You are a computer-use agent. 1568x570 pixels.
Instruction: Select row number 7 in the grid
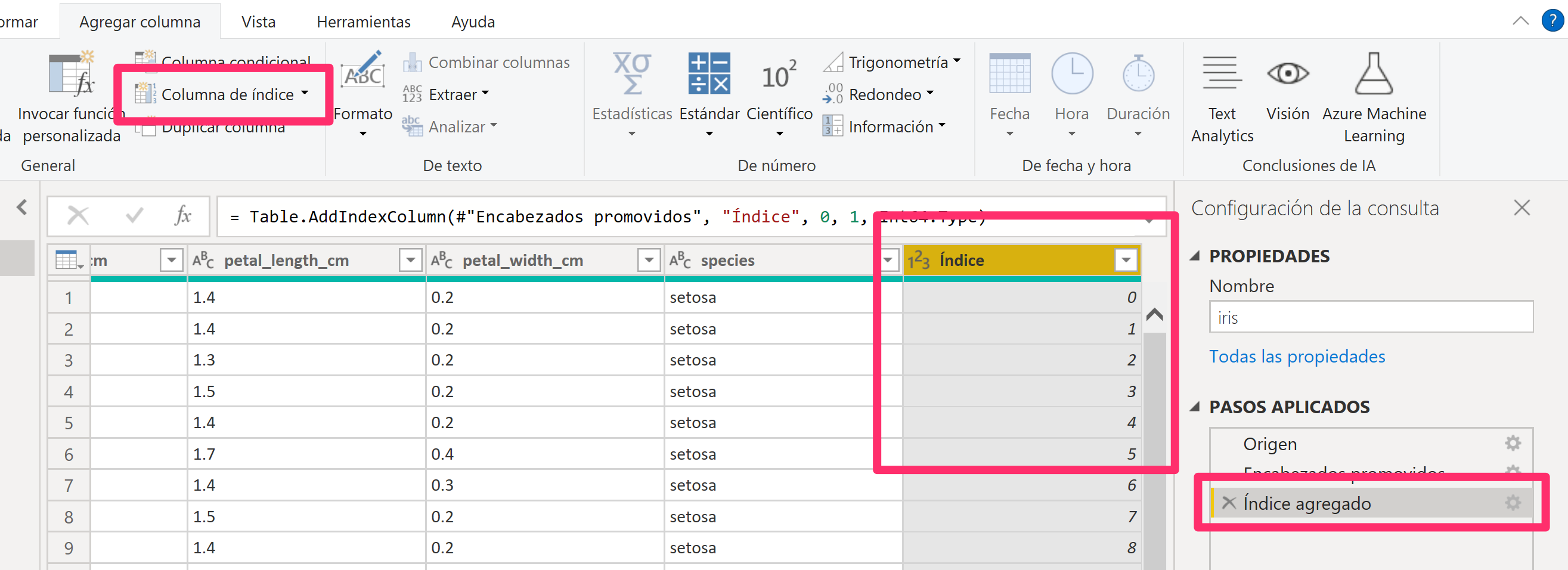(69, 485)
